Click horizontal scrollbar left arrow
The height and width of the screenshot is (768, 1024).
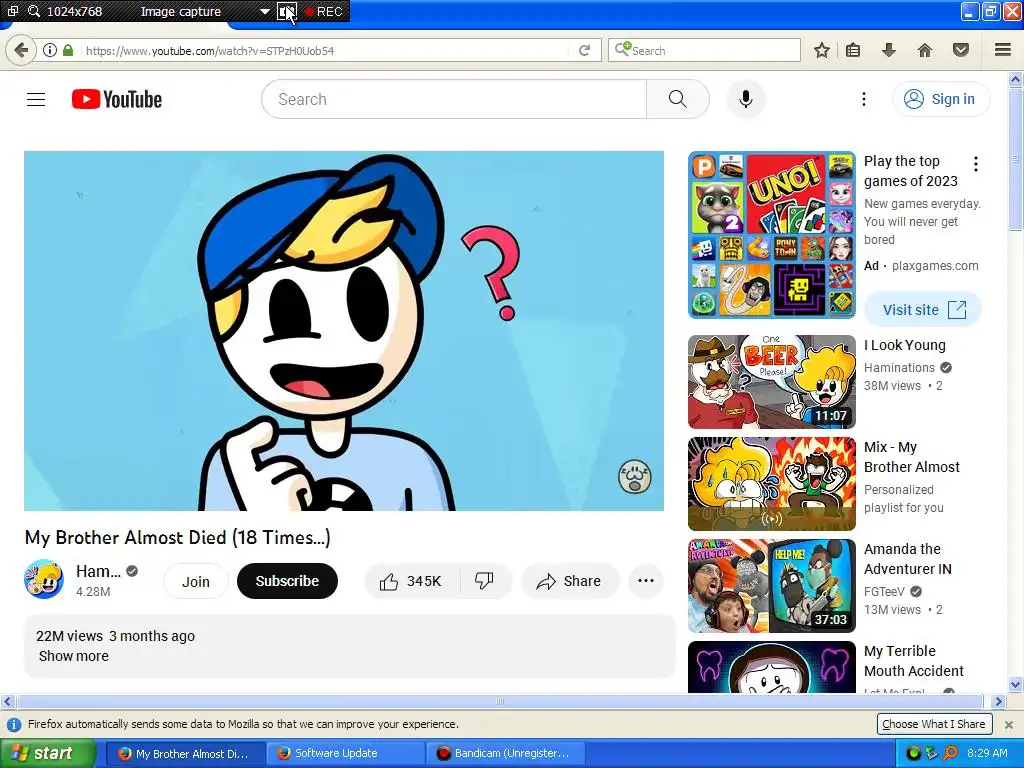point(7,702)
